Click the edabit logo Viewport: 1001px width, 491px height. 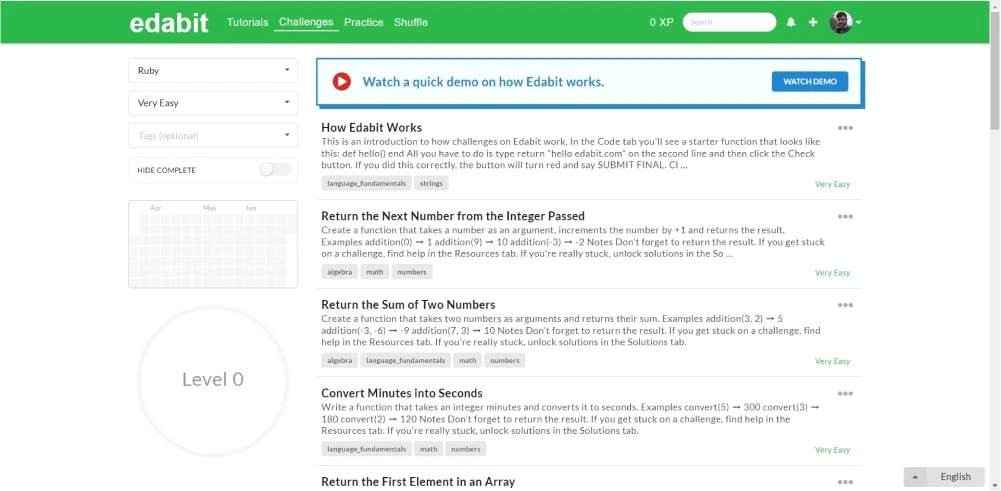pyautogui.click(x=169, y=23)
